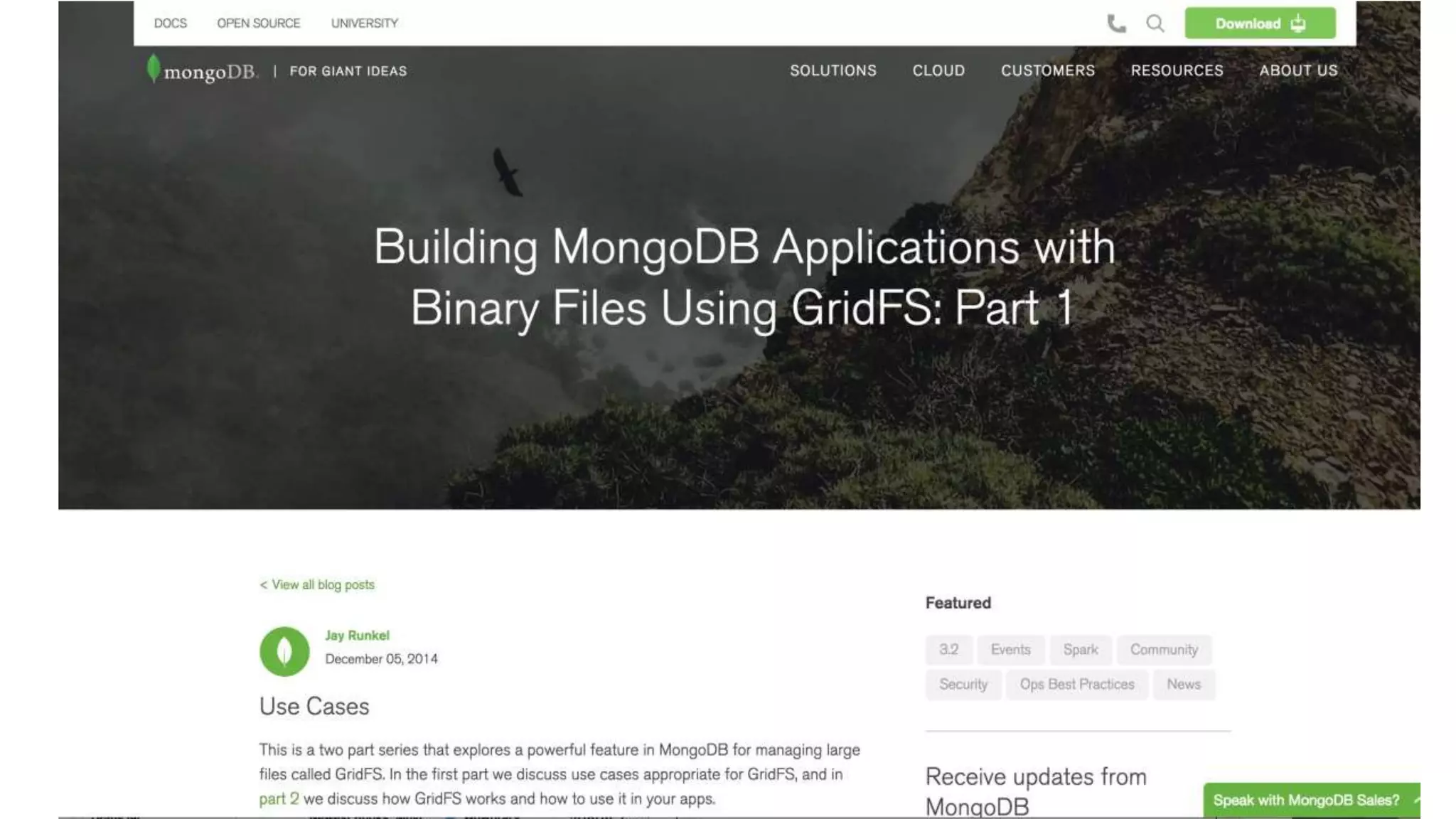Screen dimensions: 1456x819
Task: Open the Customers menu
Action: [1047, 70]
